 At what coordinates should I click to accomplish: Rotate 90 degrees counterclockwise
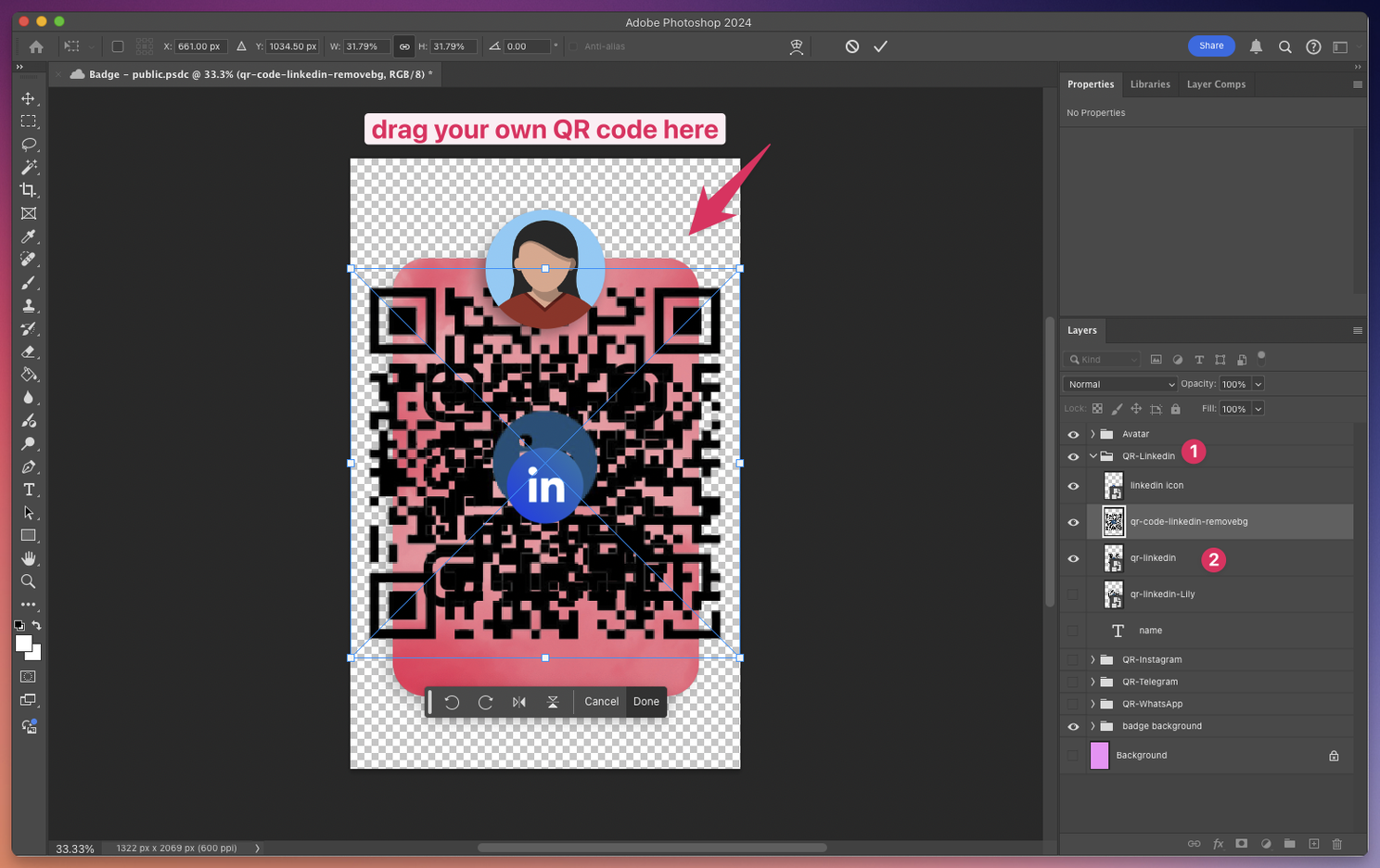452,702
